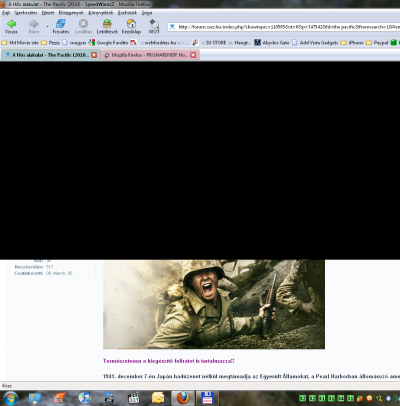400x406 pixels.
Task: Open the music disc taskbar icon
Action: (84, 398)
